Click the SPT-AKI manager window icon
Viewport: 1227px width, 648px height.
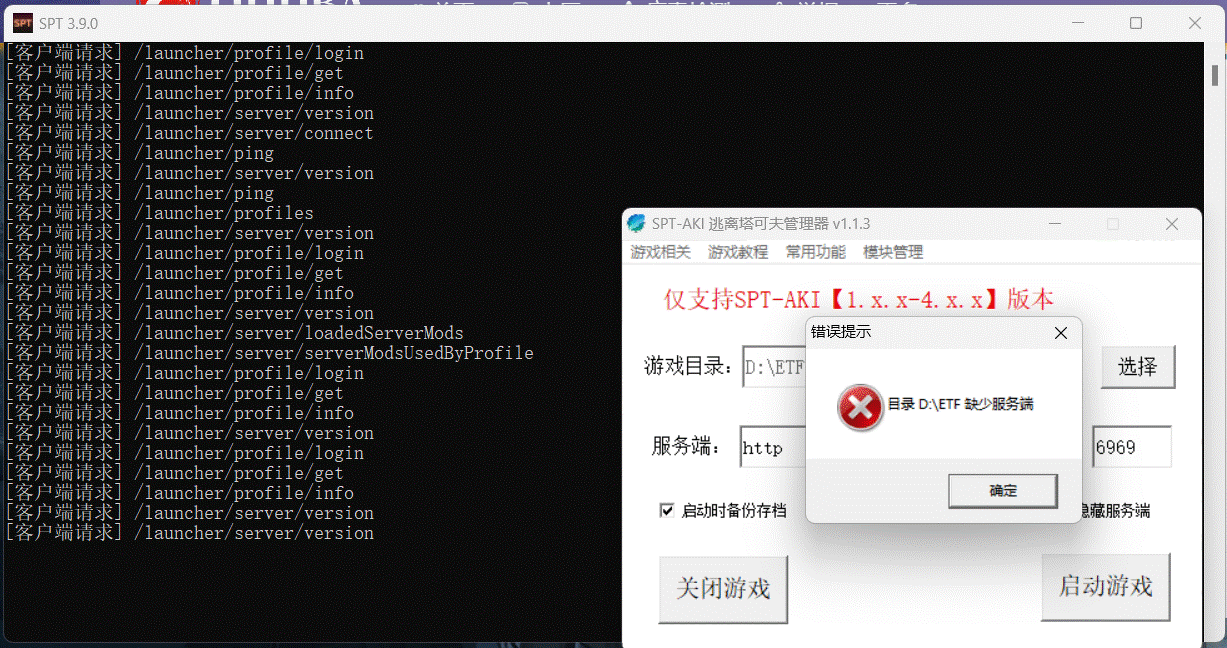pos(637,224)
